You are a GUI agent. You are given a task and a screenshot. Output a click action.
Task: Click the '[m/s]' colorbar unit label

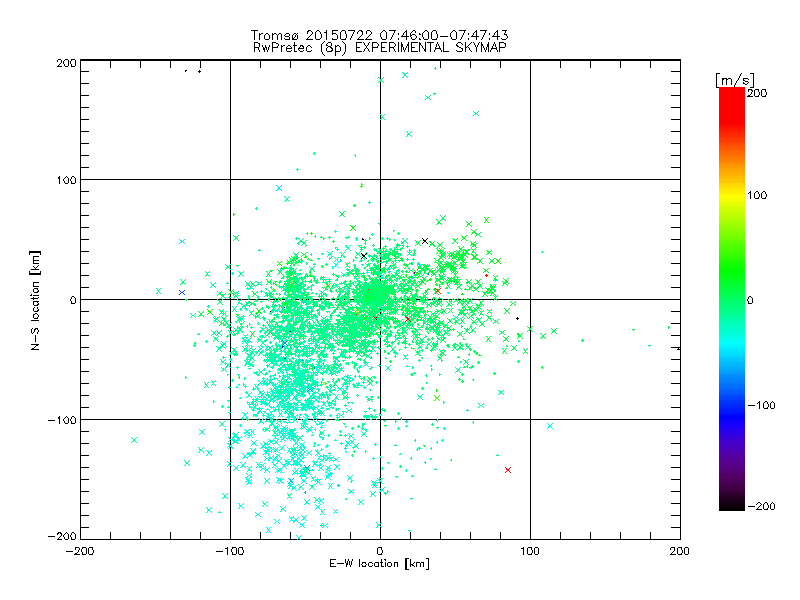pos(735,80)
